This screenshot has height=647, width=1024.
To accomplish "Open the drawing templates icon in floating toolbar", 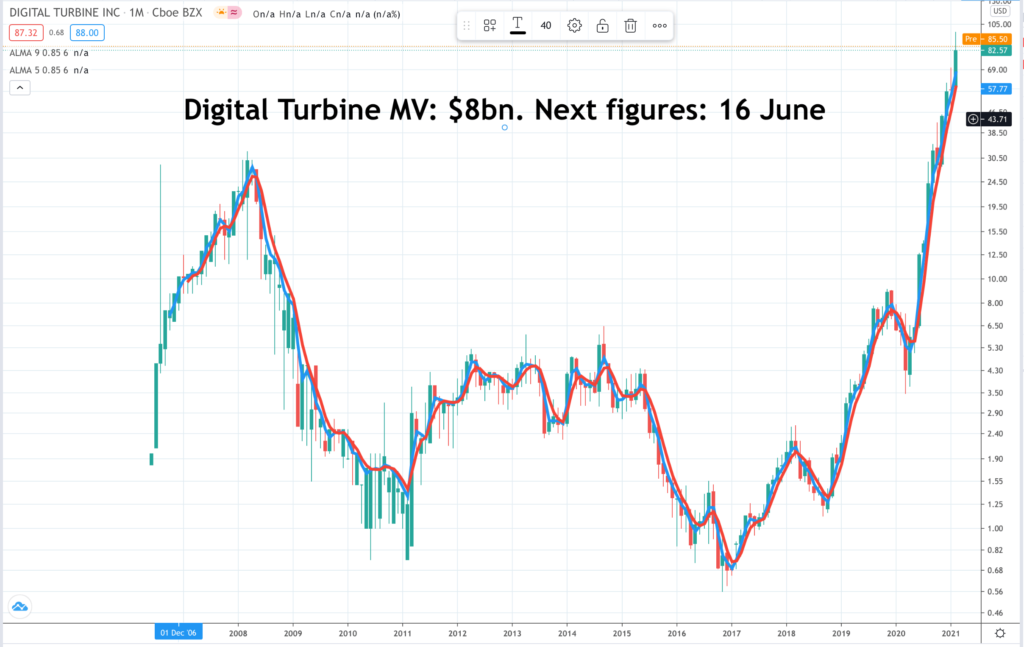I will pos(489,25).
